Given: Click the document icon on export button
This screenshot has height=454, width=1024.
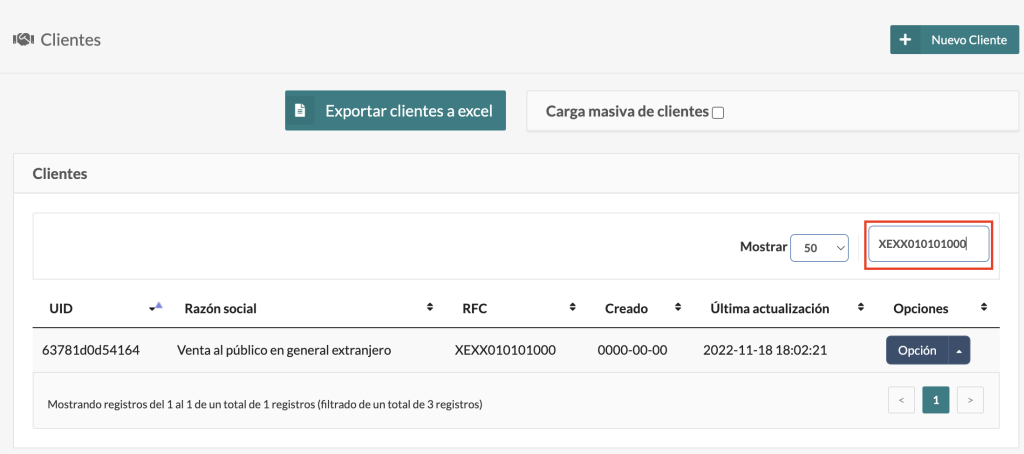Looking at the screenshot, I should pos(300,111).
